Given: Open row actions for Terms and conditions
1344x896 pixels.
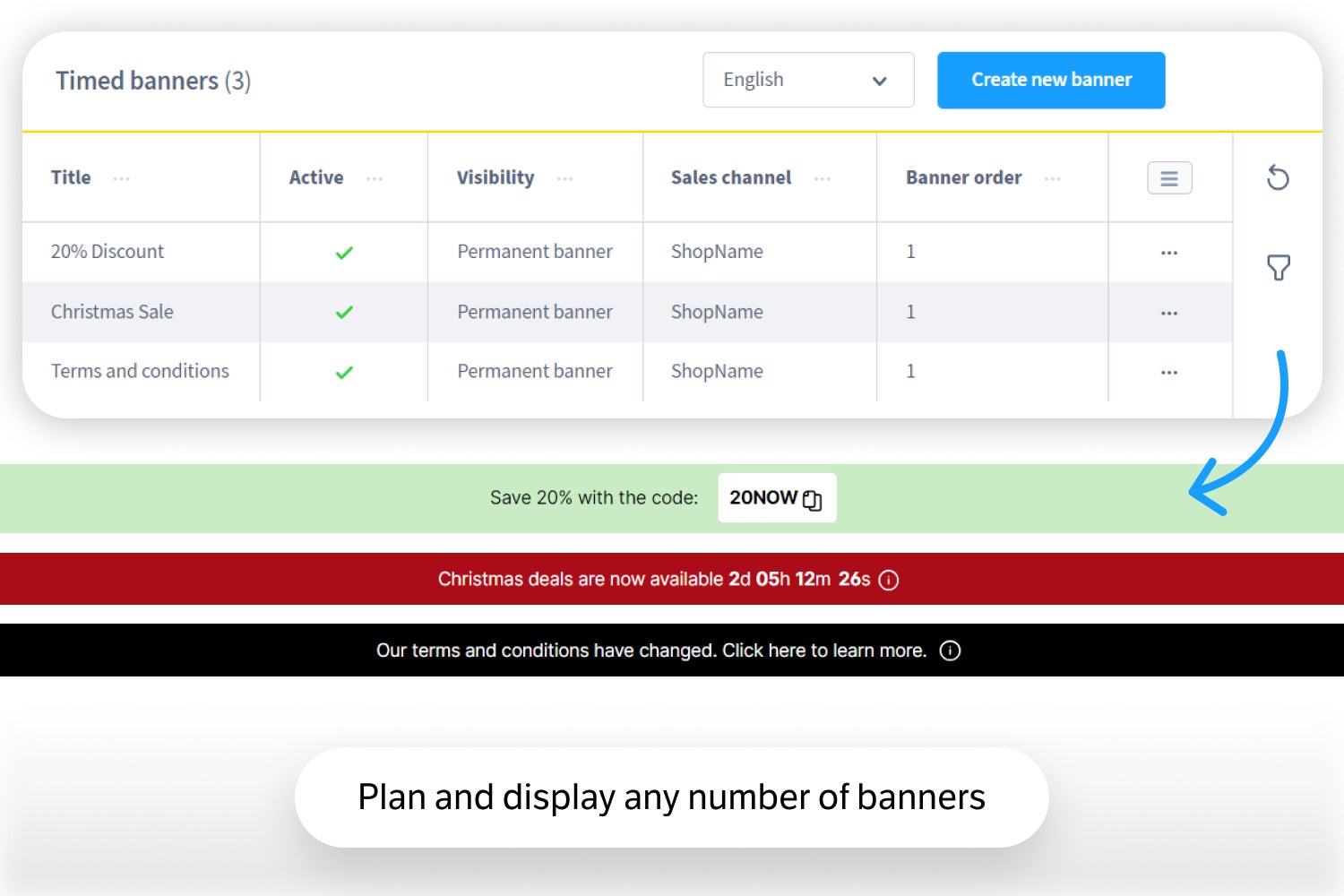Looking at the screenshot, I should click(1169, 372).
